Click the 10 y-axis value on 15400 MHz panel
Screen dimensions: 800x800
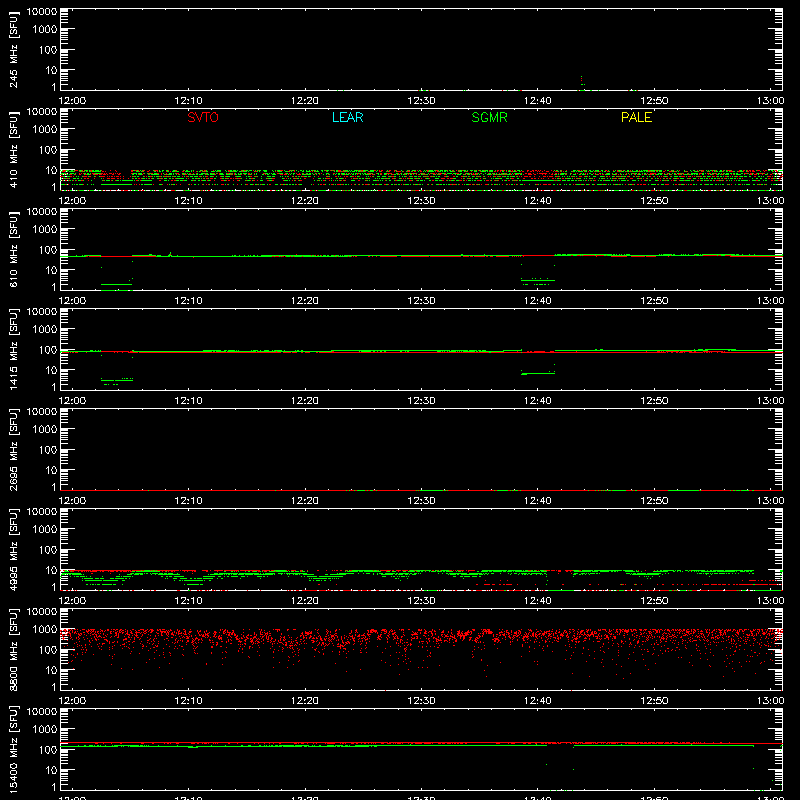[x=51, y=770]
